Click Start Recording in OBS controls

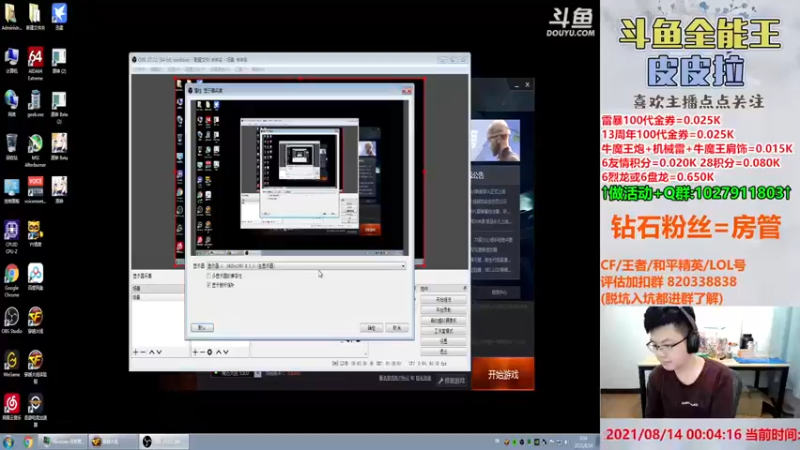coord(443,310)
